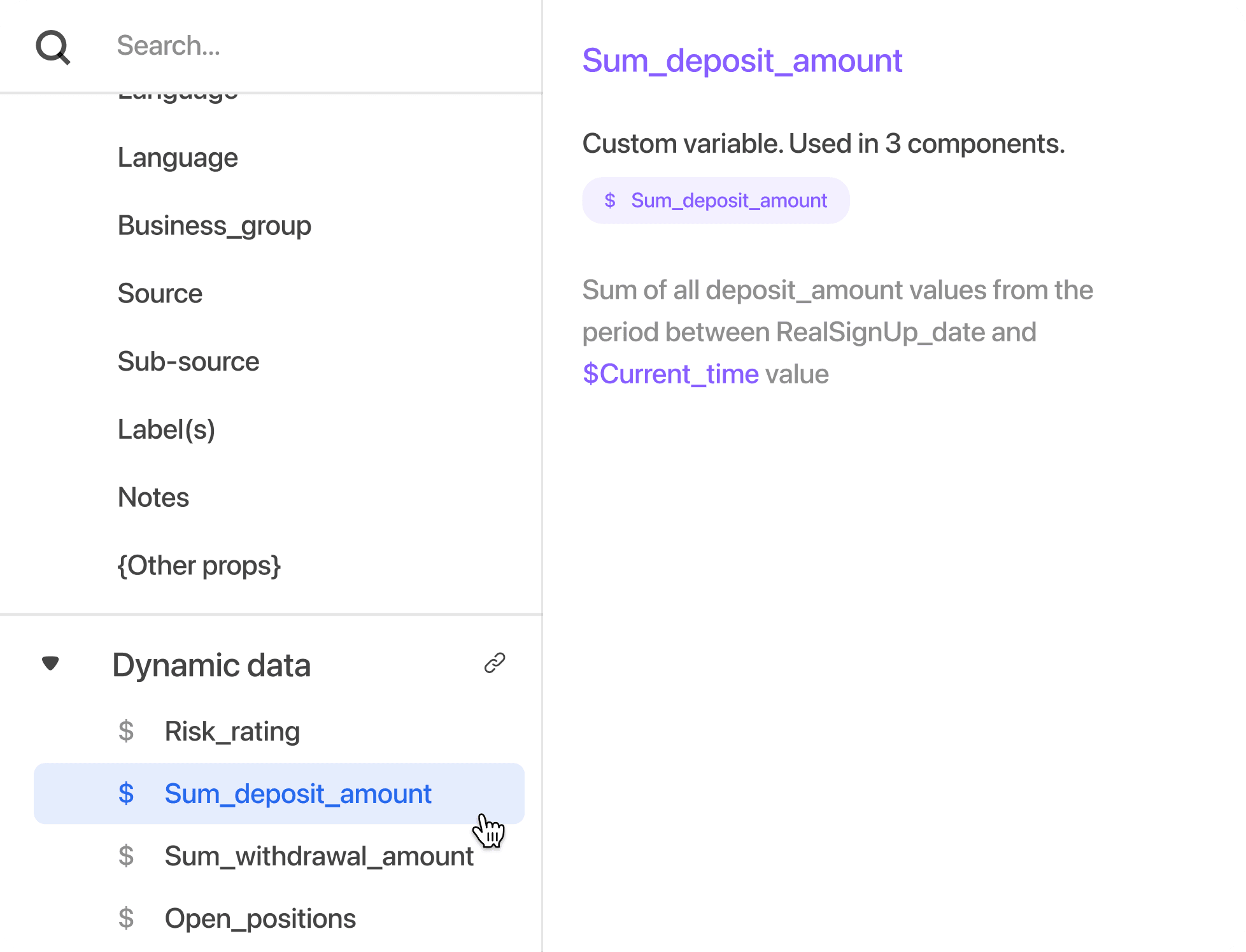The image size is (1246, 952).
Task: Select the highlighted Sum_deposit_amount variable row
Action: coord(279,793)
